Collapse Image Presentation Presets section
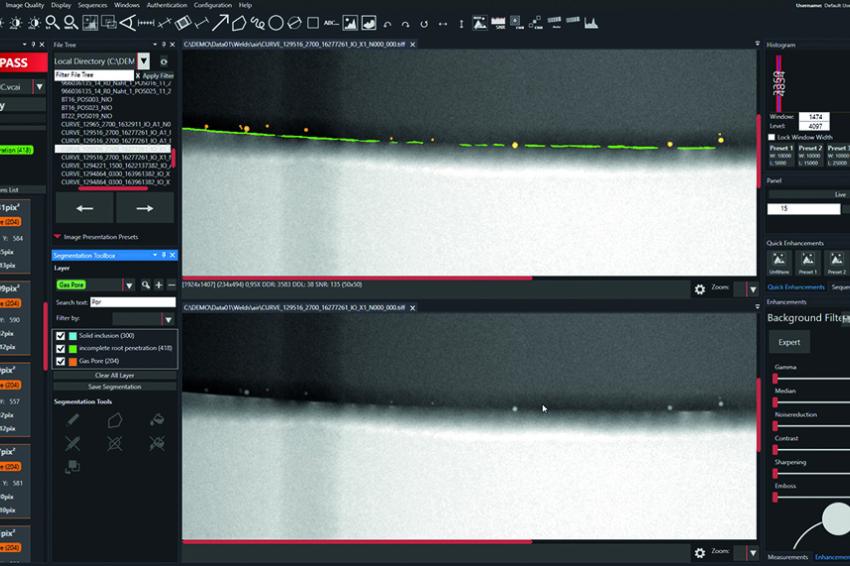This screenshot has height=566, width=850. click(57, 236)
